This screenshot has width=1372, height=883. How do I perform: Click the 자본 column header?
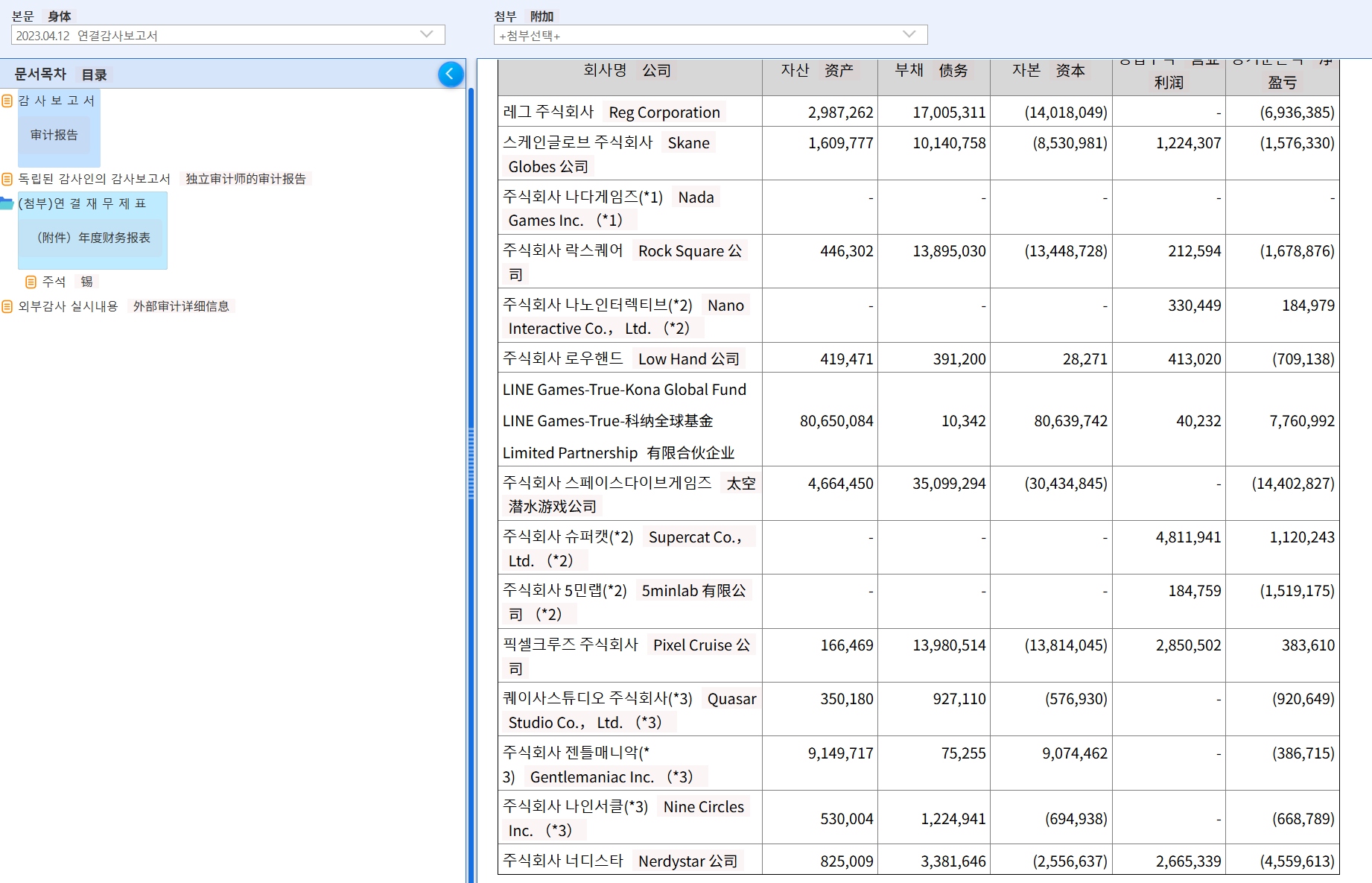pyautogui.click(x=1052, y=77)
